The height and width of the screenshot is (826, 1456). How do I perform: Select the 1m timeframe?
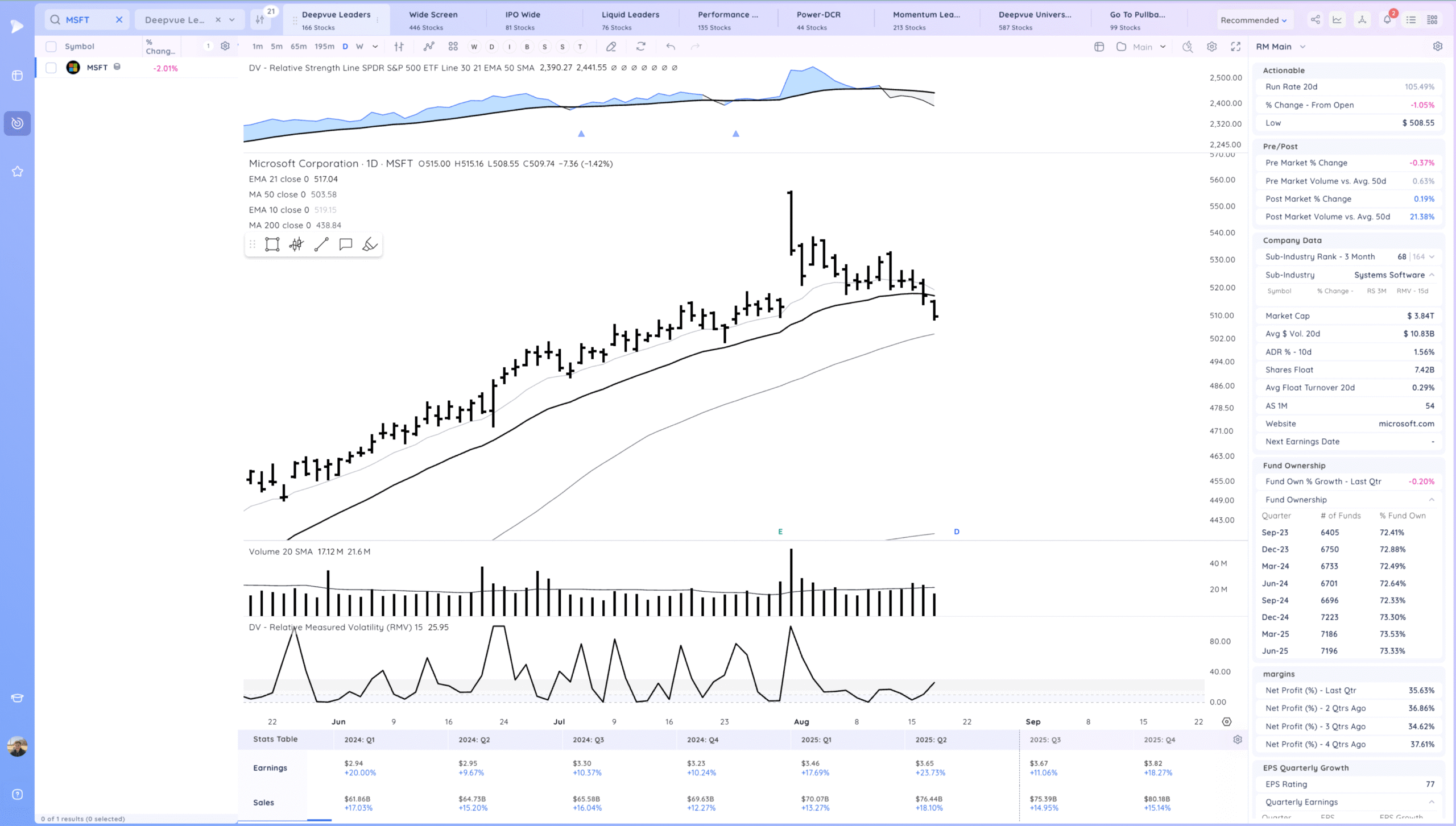pyautogui.click(x=258, y=47)
